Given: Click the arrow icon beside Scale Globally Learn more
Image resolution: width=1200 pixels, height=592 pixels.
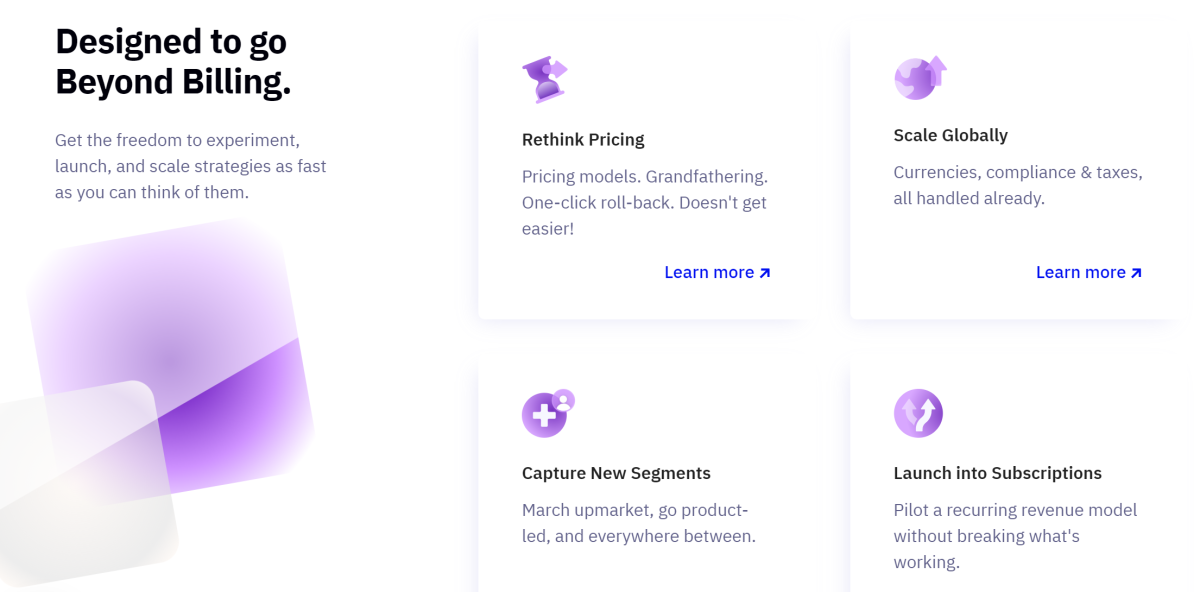Looking at the screenshot, I should coord(1136,273).
